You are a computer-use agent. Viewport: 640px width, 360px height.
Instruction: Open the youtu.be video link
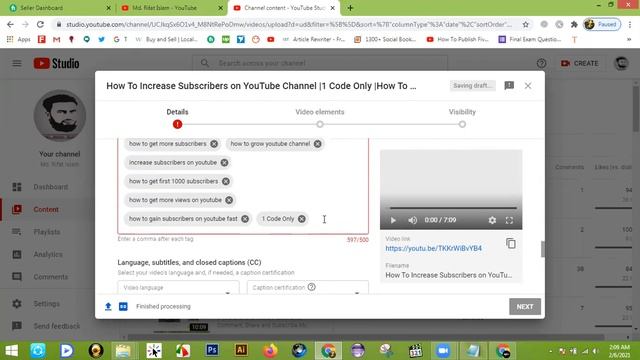[433, 248]
